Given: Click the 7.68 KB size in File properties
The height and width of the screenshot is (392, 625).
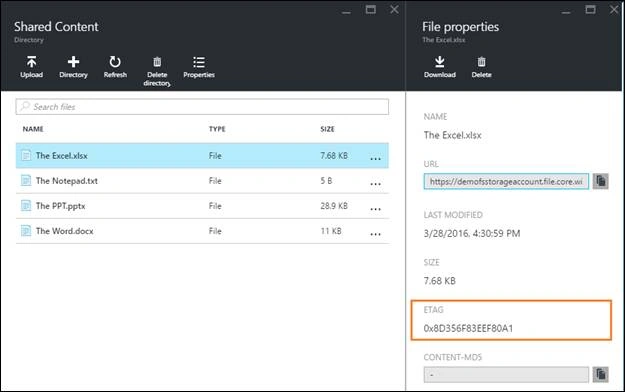Looking at the screenshot, I should click(439, 281).
